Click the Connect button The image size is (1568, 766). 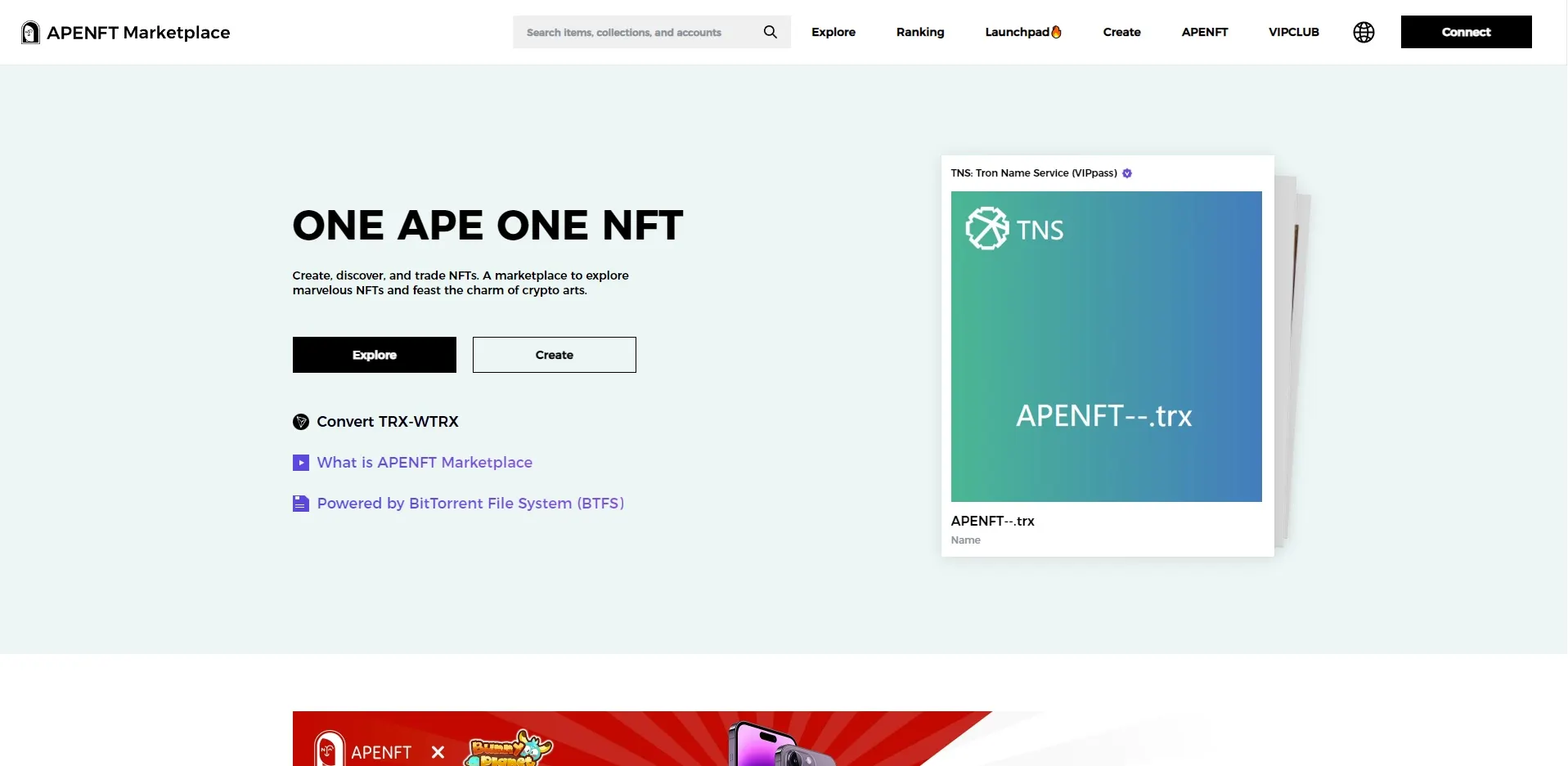coord(1466,31)
